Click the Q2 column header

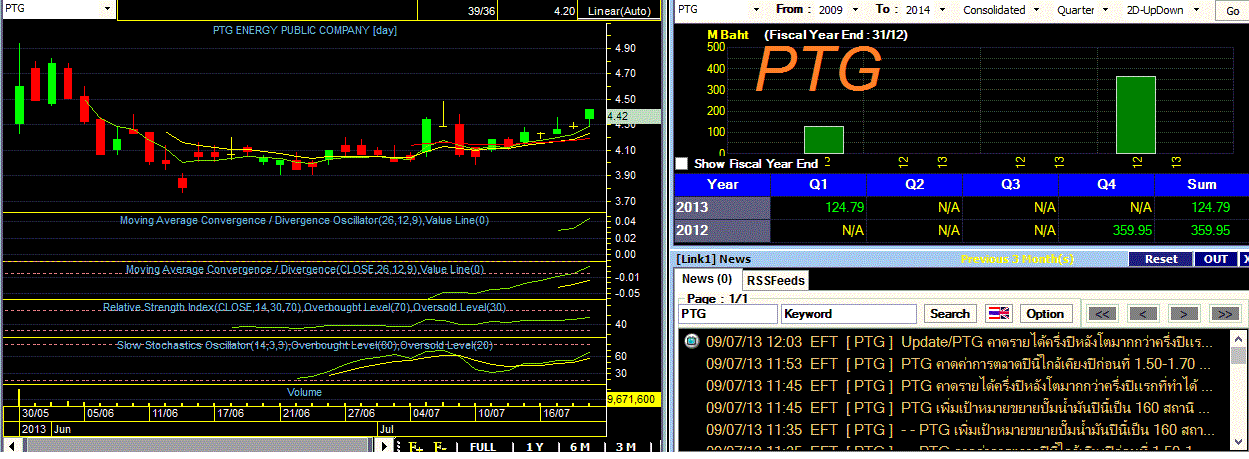tap(915, 184)
